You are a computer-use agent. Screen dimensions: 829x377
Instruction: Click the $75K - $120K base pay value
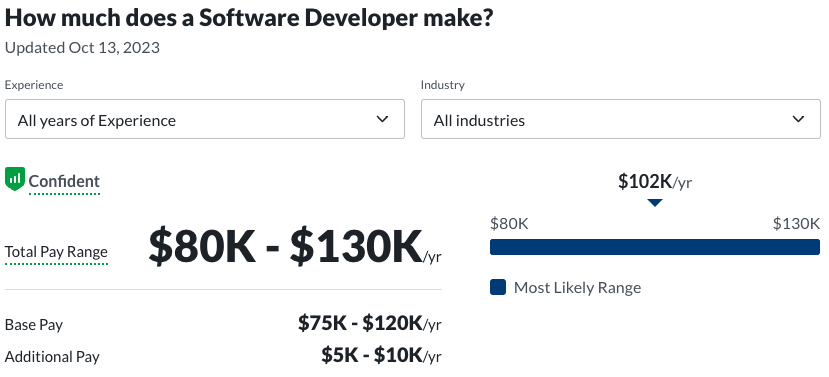(369, 323)
